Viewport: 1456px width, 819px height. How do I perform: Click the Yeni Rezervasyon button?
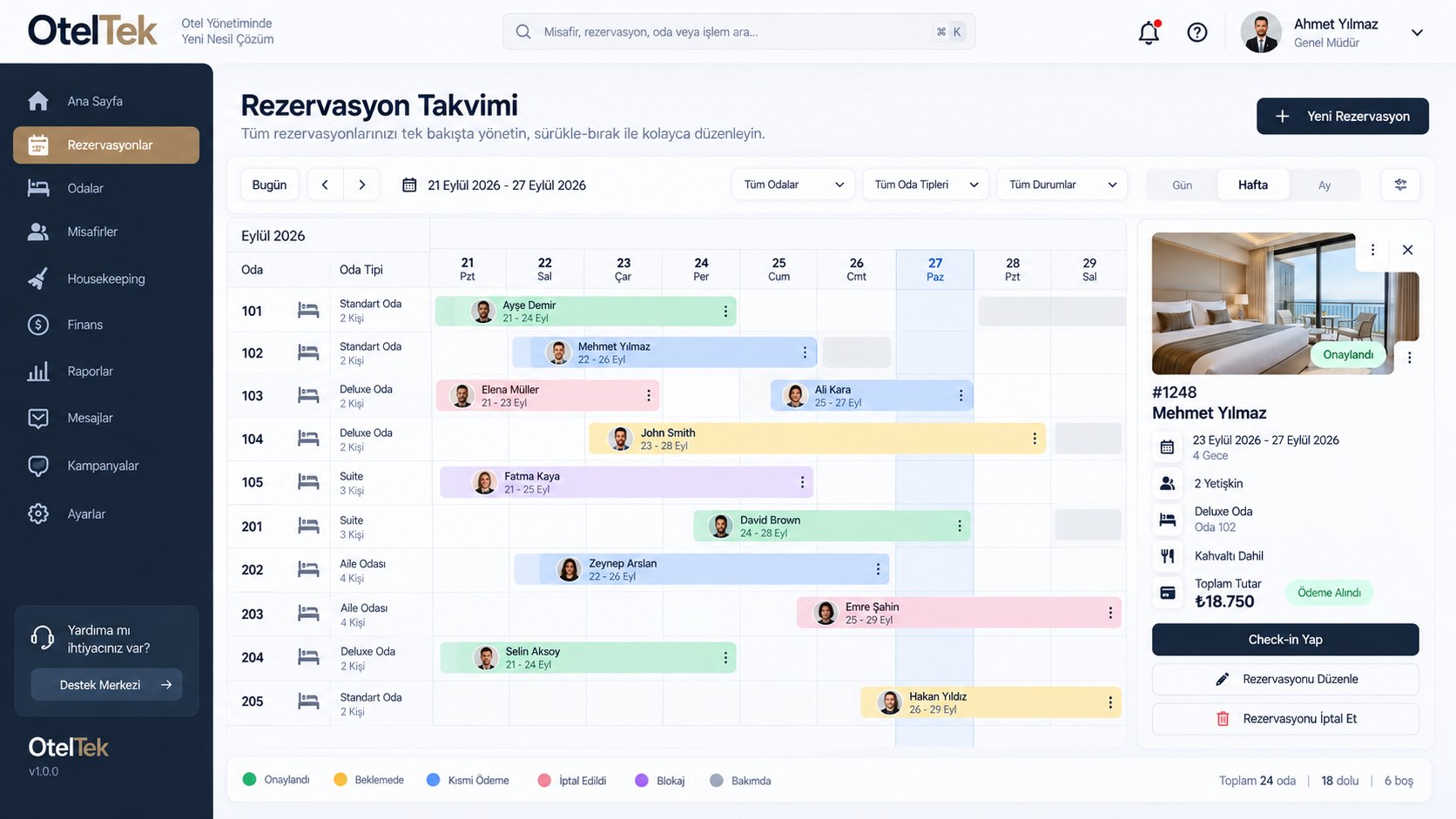(1342, 116)
